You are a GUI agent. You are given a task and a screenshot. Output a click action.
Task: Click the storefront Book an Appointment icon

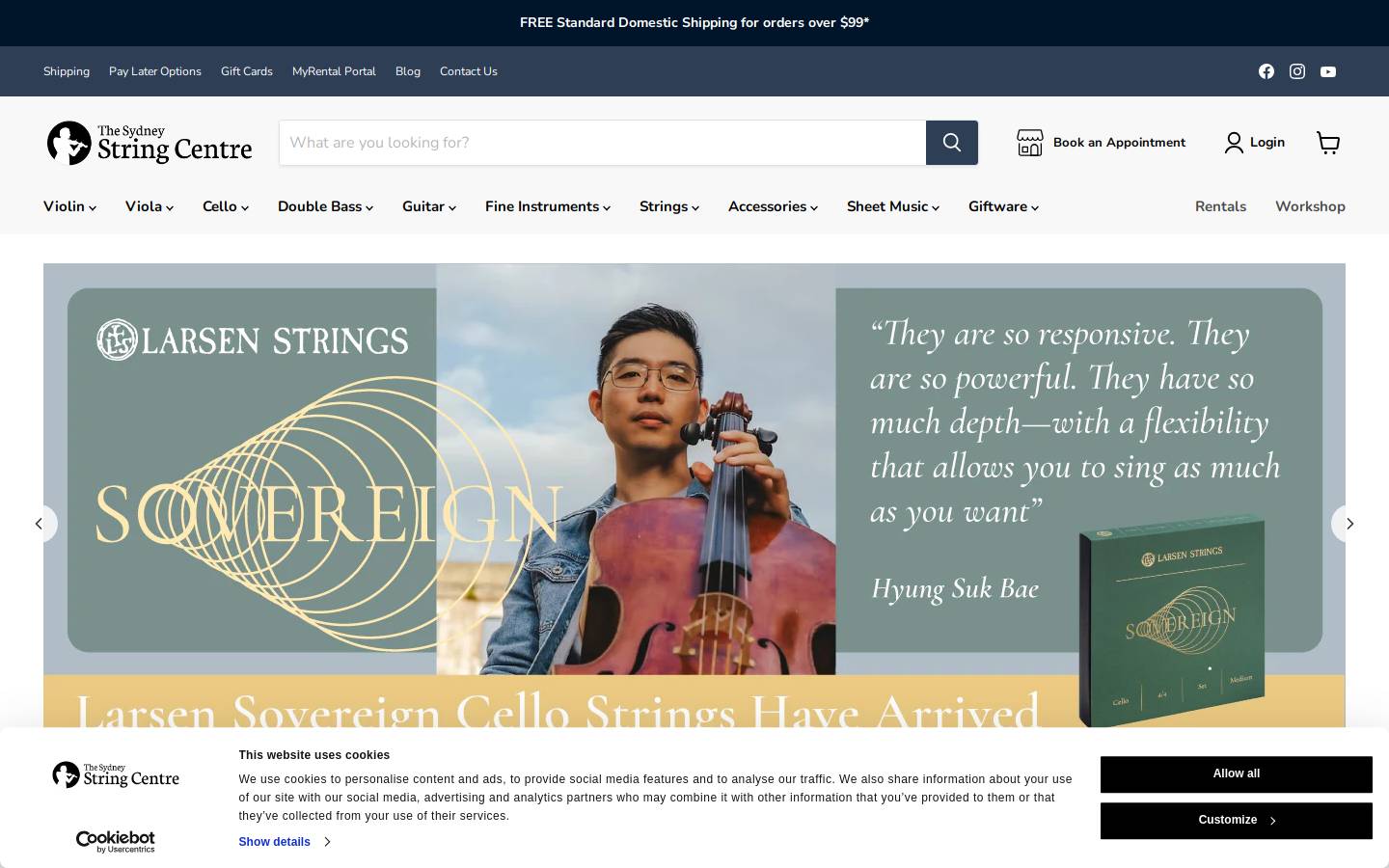1030,143
